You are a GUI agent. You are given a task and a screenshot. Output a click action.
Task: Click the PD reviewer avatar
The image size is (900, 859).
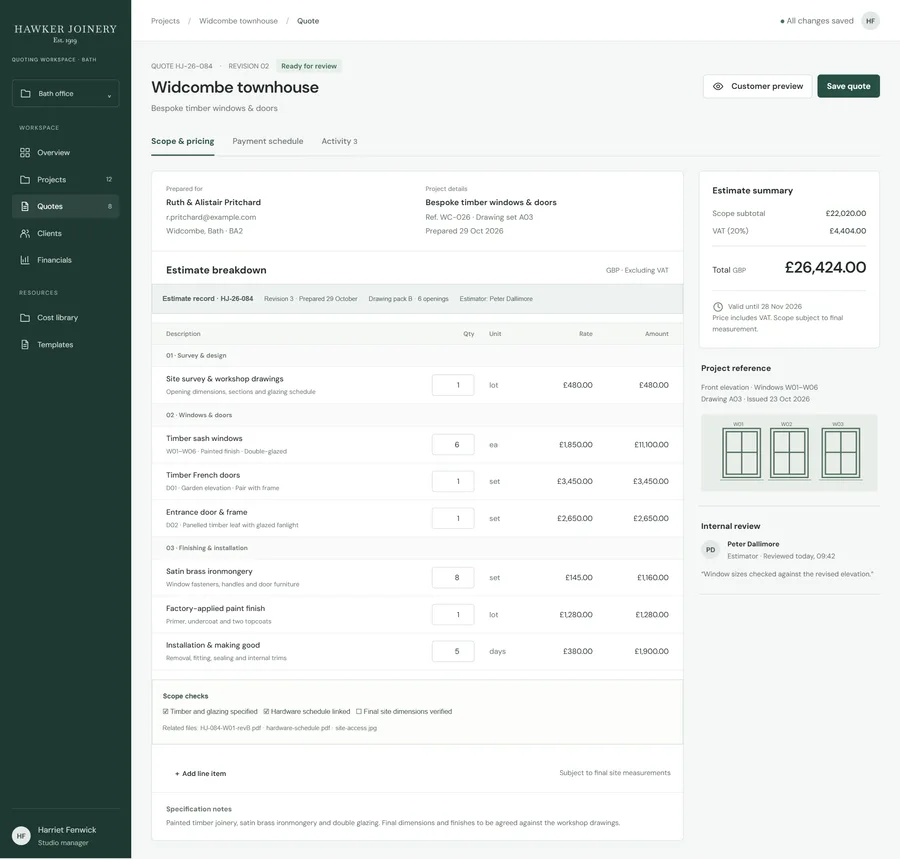point(711,550)
